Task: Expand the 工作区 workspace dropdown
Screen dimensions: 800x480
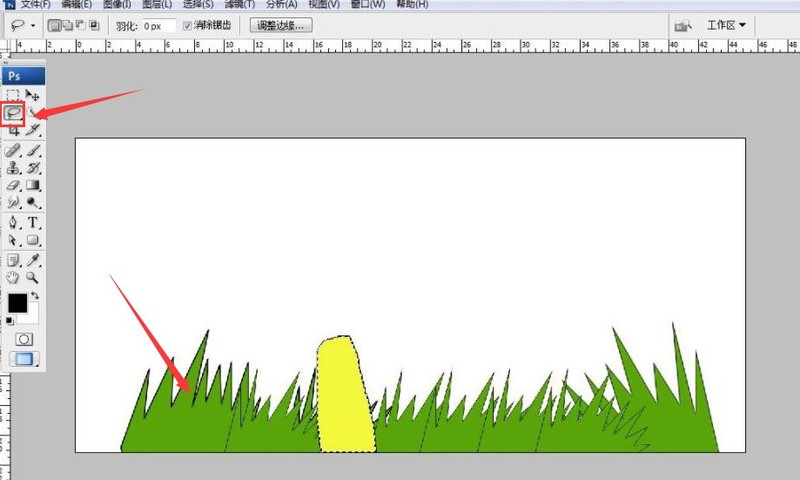Action: [726, 25]
